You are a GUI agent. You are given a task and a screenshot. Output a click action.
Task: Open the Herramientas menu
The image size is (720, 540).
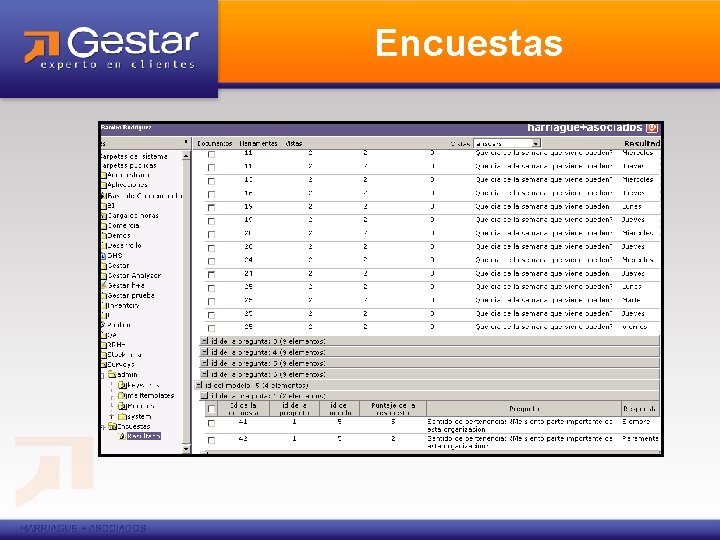point(258,144)
